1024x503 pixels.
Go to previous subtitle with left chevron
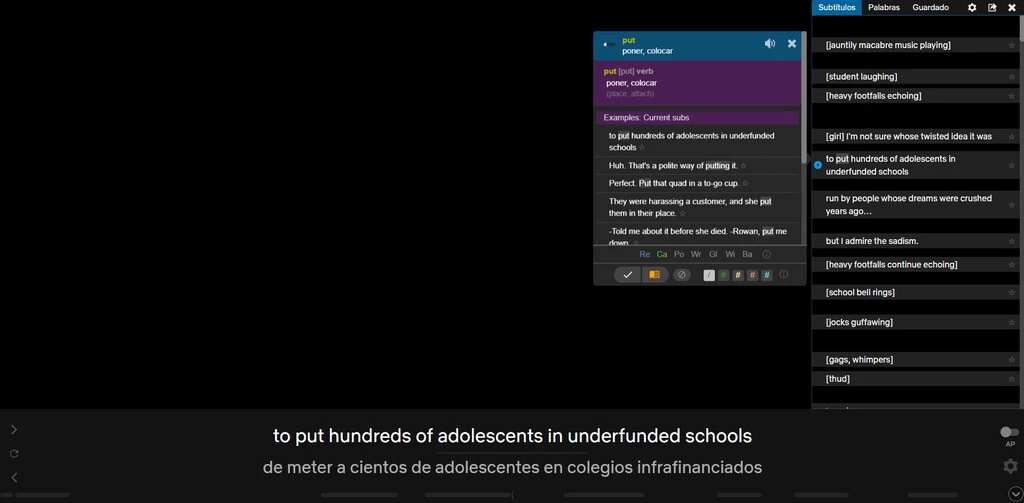(x=14, y=478)
